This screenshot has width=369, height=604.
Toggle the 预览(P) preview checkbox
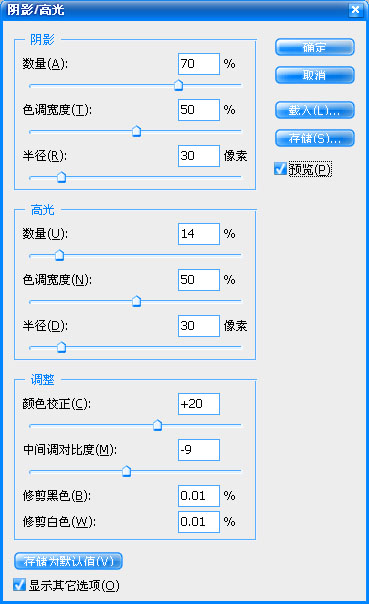pos(280,169)
